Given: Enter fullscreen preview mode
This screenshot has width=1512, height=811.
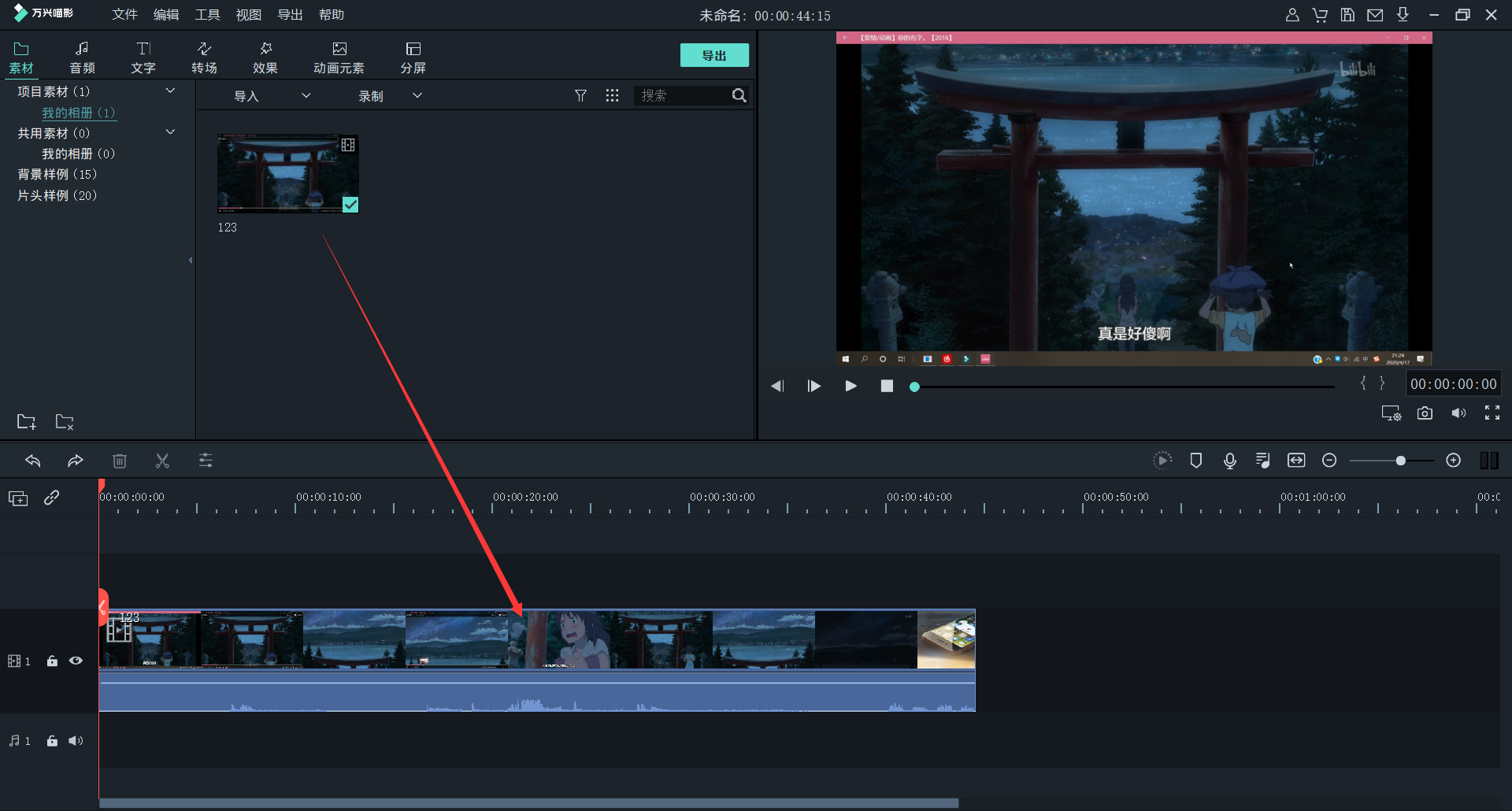Looking at the screenshot, I should [1492, 413].
